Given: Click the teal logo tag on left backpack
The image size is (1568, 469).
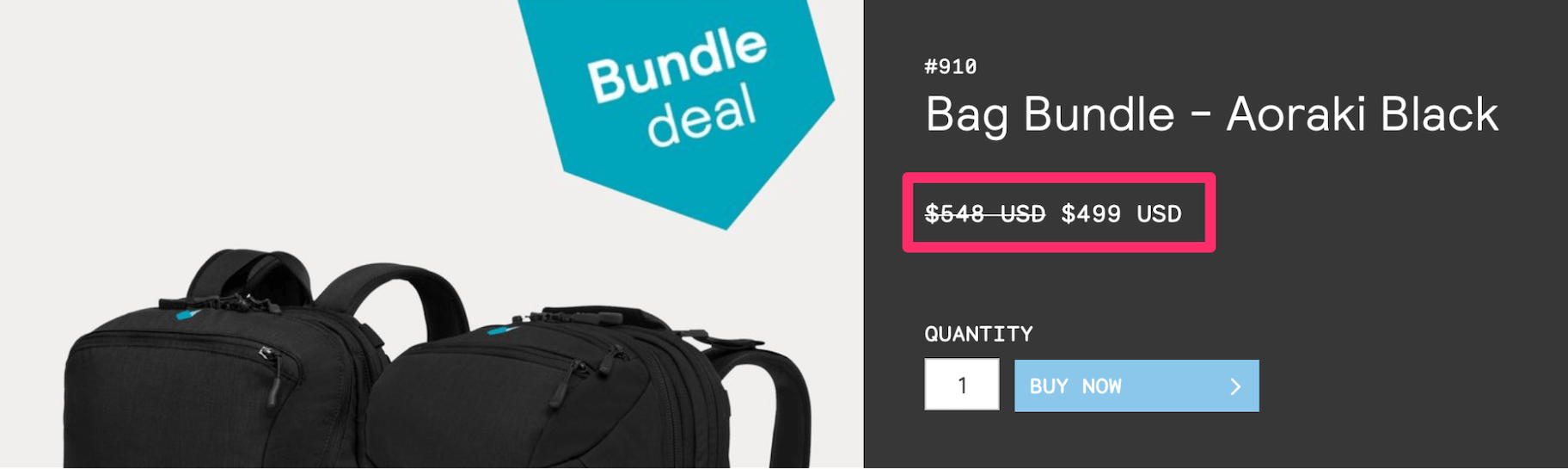Looking at the screenshot, I should tap(187, 315).
